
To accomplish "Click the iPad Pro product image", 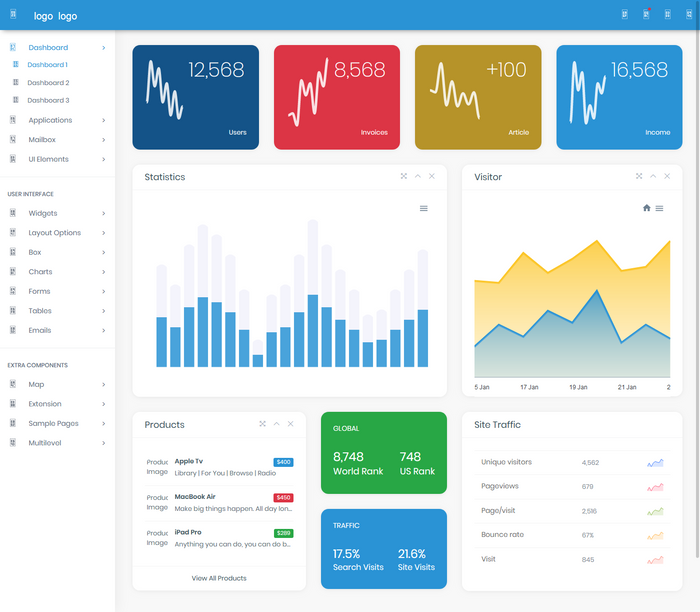I will click(x=157, y=538).
